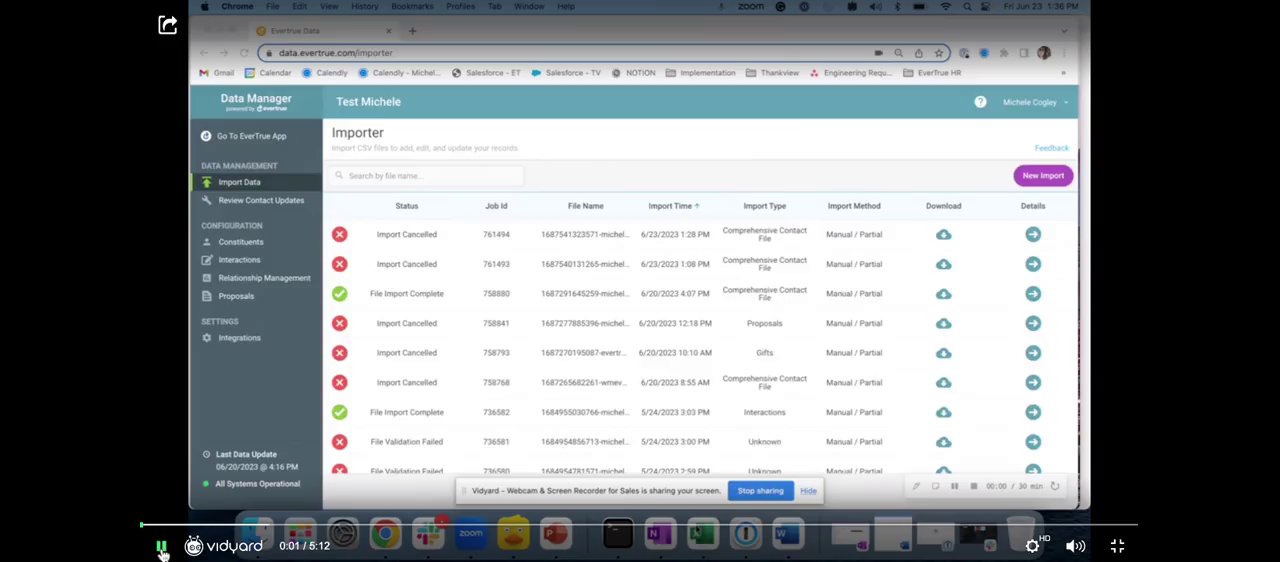Open the details arrow for job 758768
The image size is (1280, 562).
[1033, 382]
